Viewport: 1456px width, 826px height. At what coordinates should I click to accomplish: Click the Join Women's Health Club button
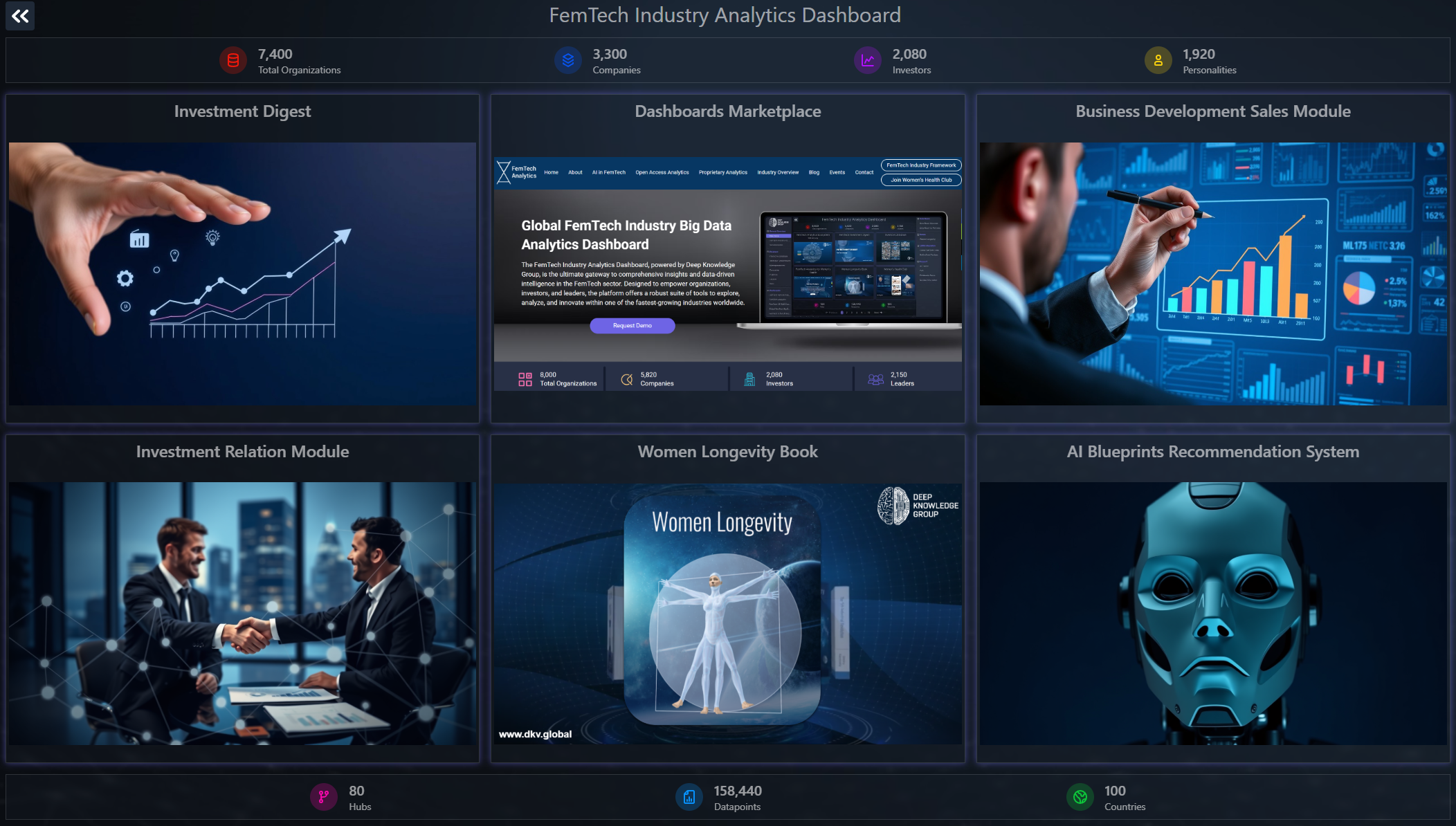[x=920, y=180]
